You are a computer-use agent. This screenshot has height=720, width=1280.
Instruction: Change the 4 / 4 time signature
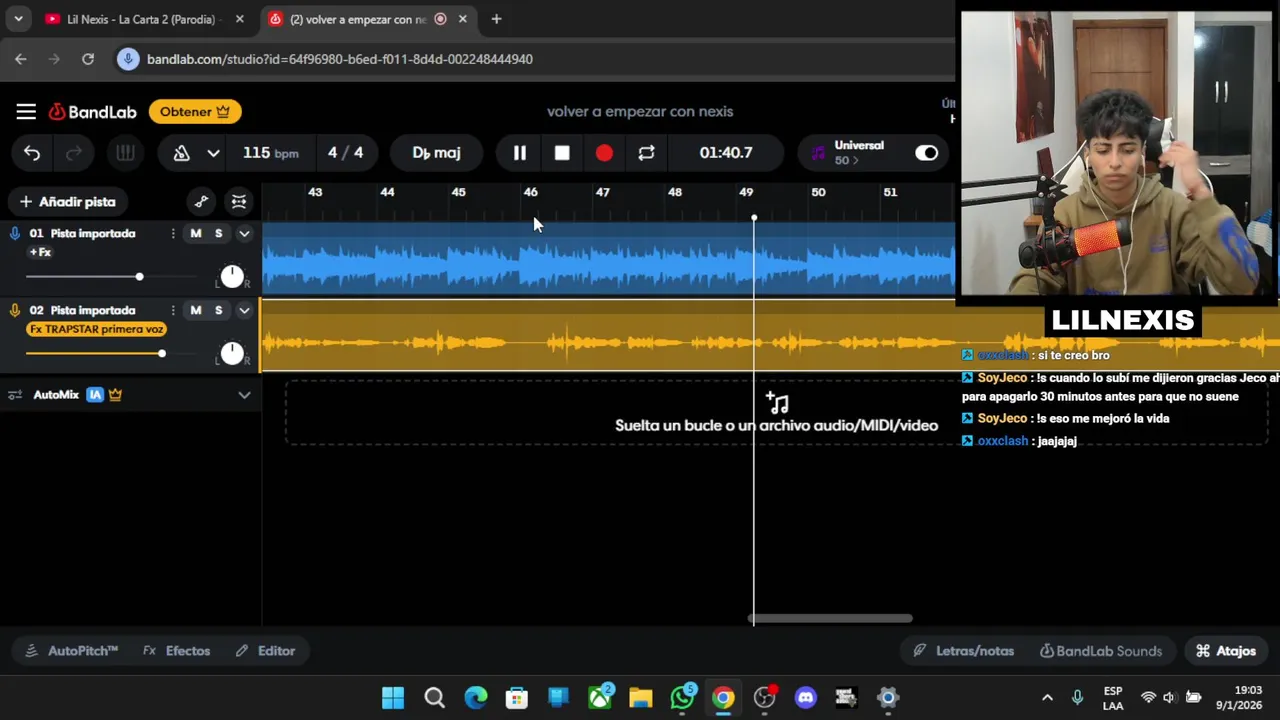345,153
